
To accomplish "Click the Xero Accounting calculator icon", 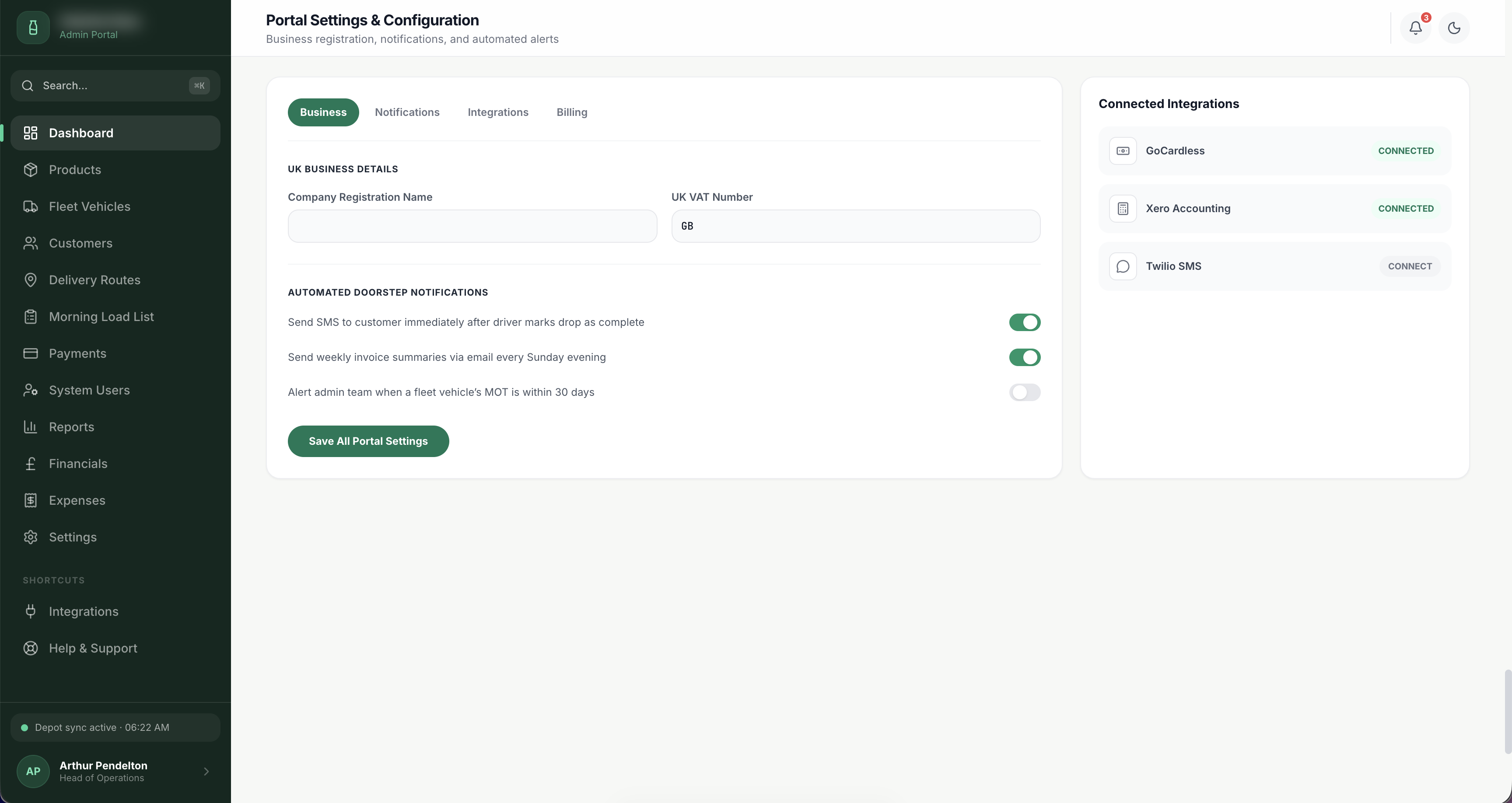I will (x=1123, y=208).
